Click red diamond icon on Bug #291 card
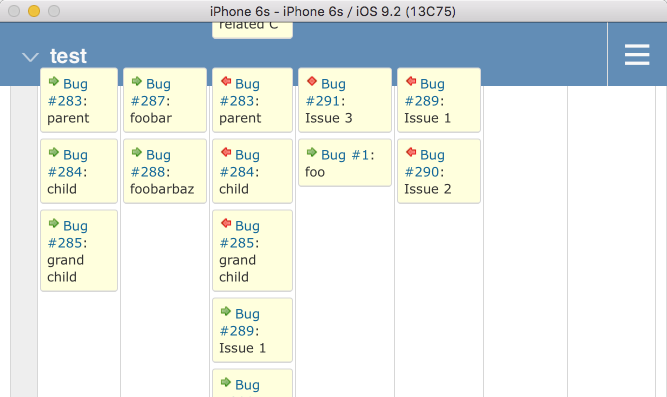The width and height of the screenshot is (667, 397). [312, 81]
